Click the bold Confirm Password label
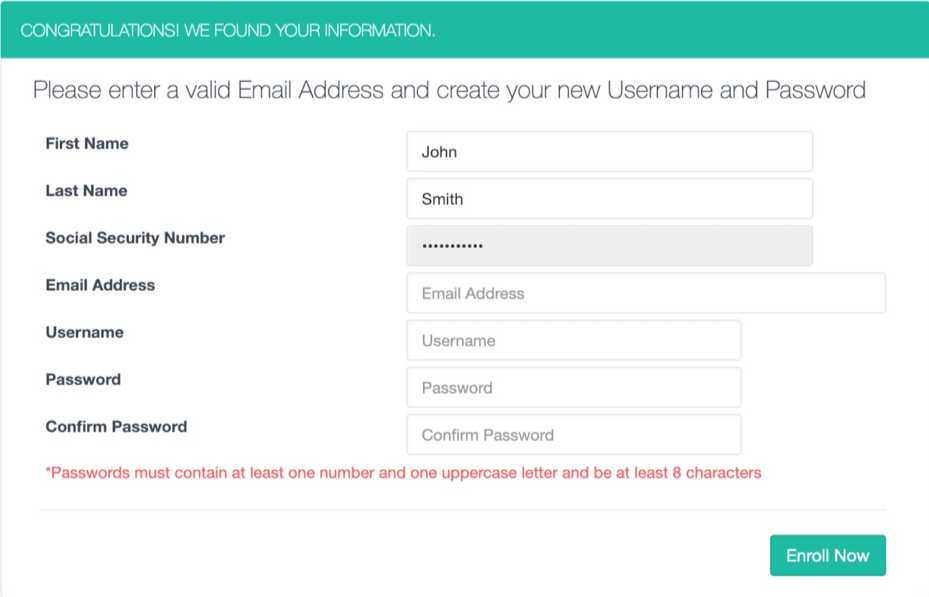The image size is (929, 597). [x=116, y=426]
